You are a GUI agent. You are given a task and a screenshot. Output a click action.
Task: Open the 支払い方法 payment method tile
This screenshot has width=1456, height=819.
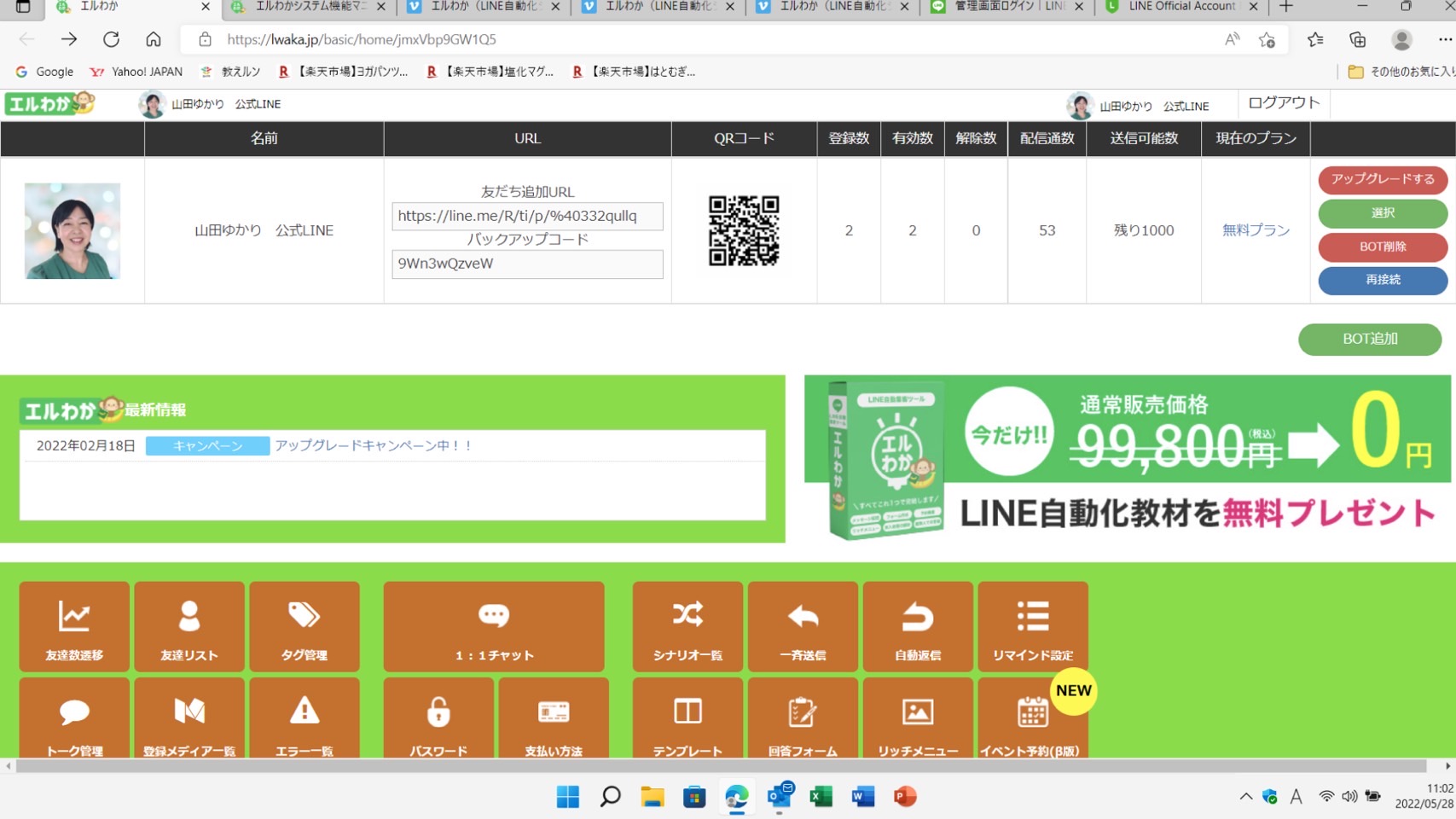pos(554,717)
